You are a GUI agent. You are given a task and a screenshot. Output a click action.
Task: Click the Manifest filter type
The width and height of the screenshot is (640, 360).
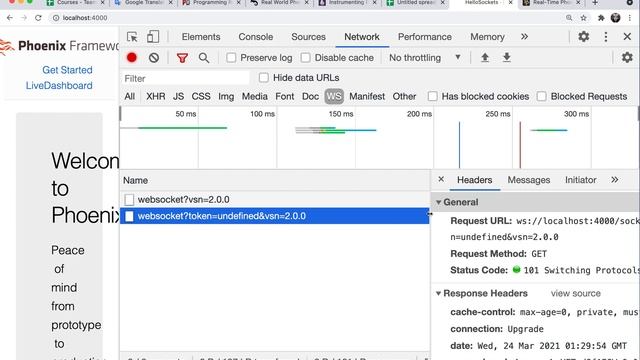367,96
